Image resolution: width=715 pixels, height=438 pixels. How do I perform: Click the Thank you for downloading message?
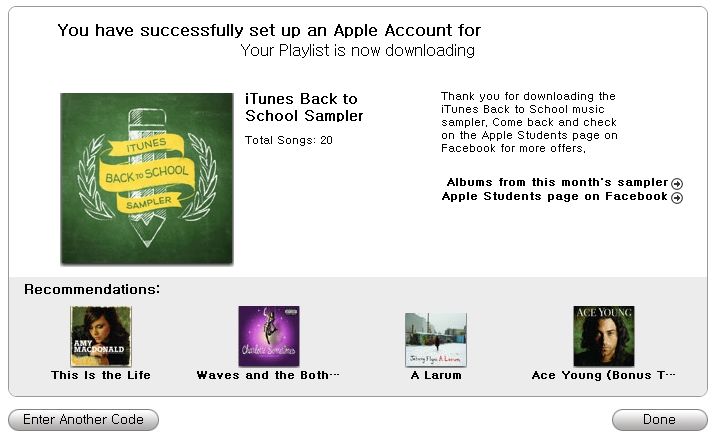coord(529,122)
